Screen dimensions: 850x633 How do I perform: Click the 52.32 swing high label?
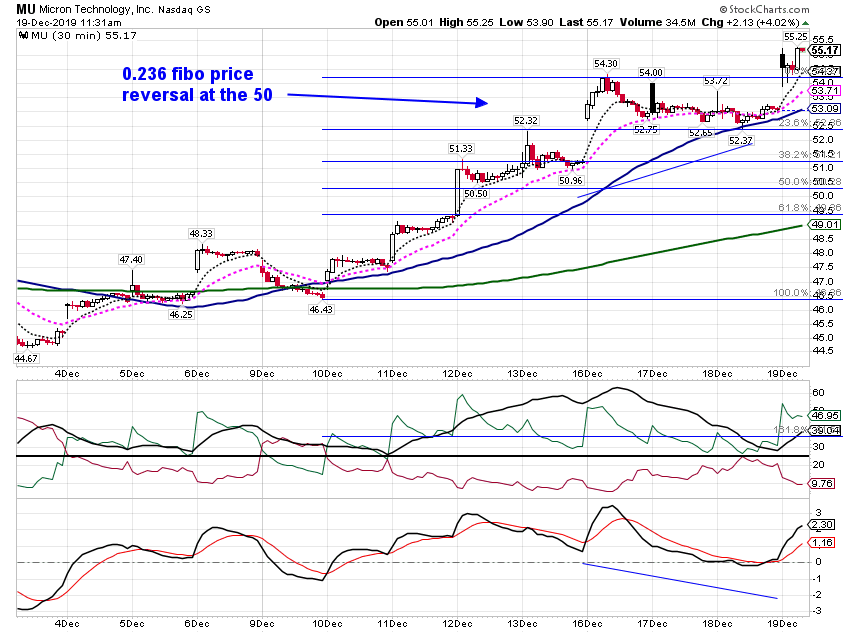(x=526, y=121)
